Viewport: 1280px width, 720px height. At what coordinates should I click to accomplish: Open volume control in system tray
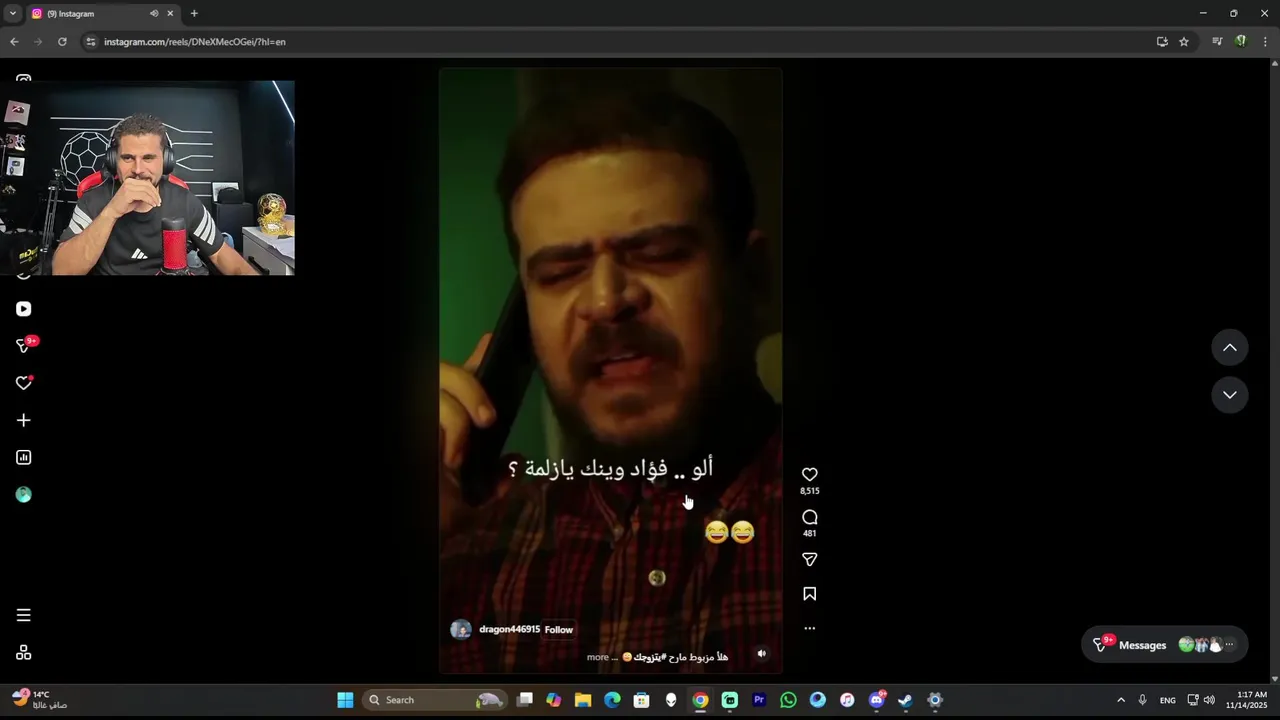click(1209, 700)
